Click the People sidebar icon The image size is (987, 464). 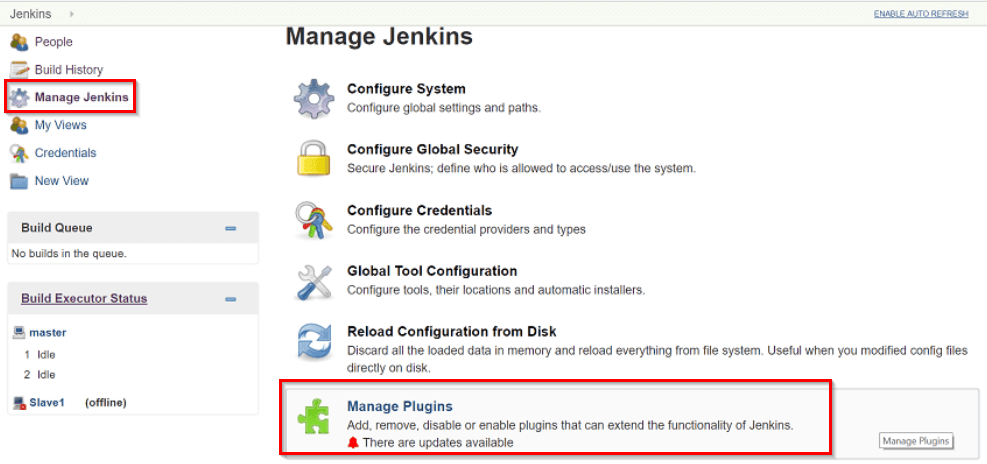tap(20, 42)
